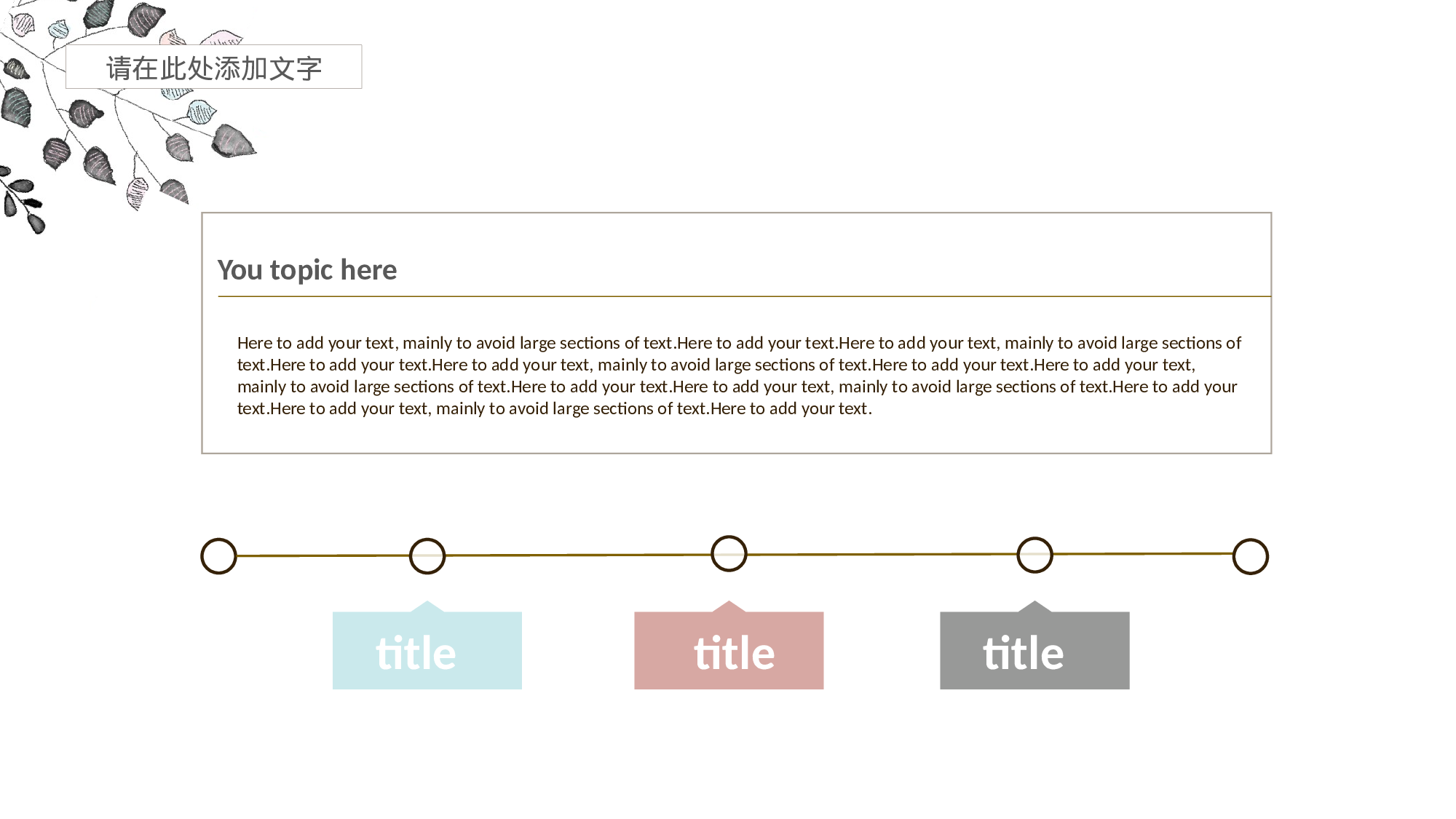Select timeline line between third and fourth circles

pos(882,554)
